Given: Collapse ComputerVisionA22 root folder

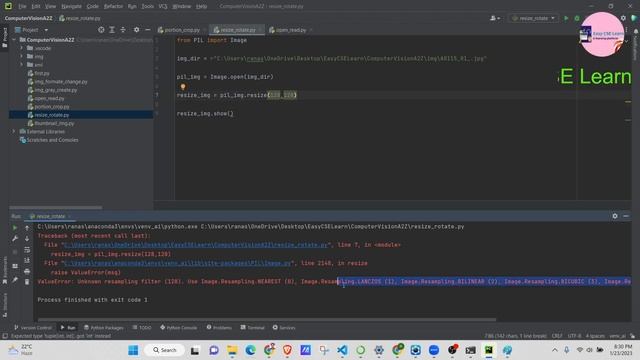Looking at the screenshot, I should pyautogui.click(x=14, y=40).
